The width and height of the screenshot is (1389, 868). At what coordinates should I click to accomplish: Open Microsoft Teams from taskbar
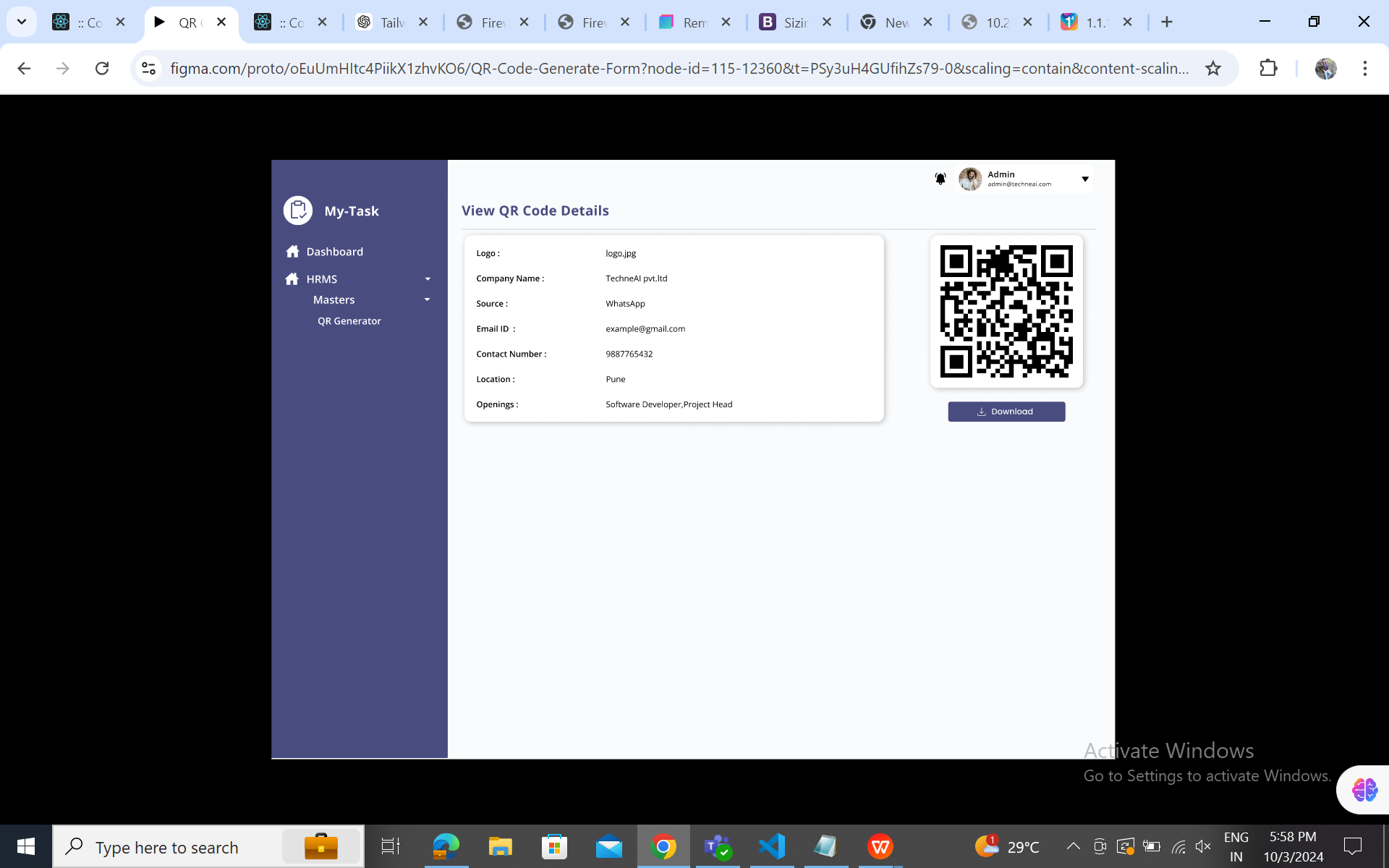718,846
